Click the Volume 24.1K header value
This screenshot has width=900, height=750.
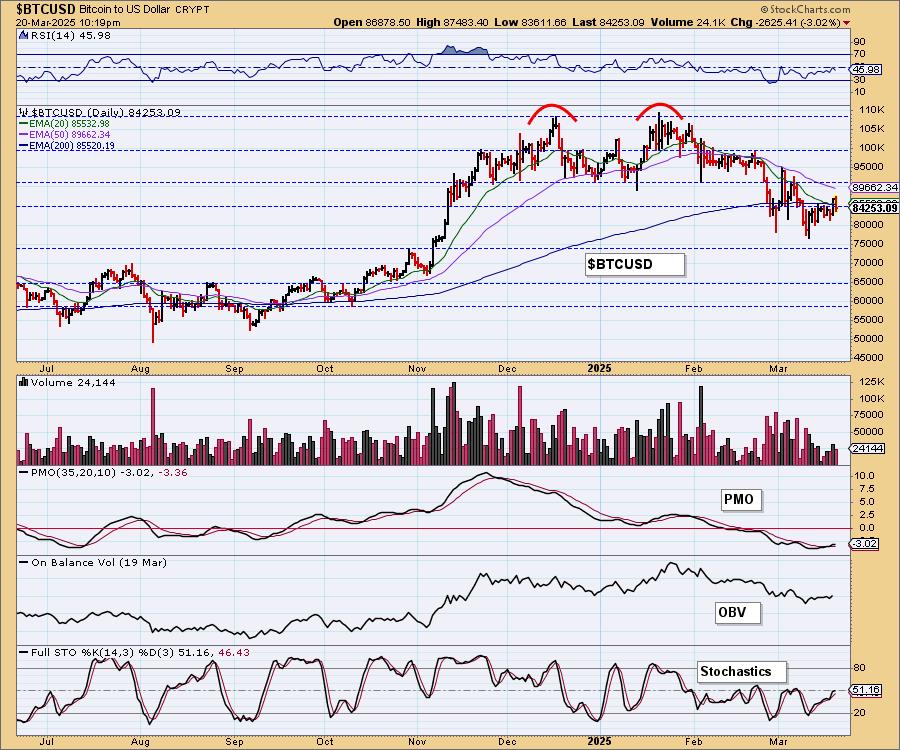pos(689,22)
